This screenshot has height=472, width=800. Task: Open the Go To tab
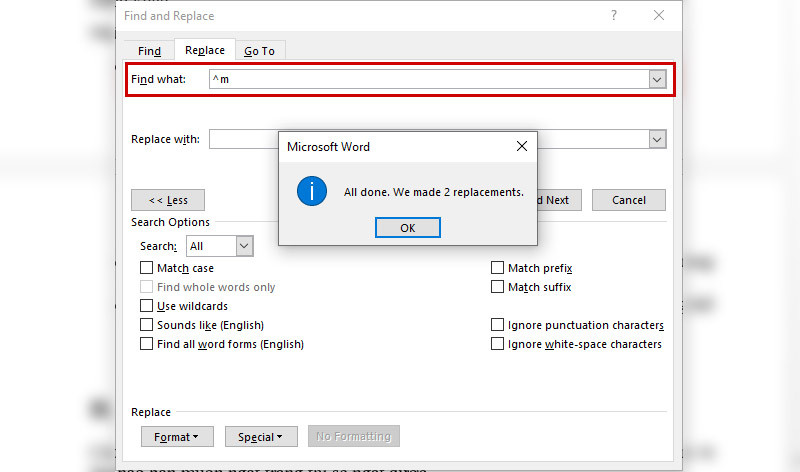[259, 51]
